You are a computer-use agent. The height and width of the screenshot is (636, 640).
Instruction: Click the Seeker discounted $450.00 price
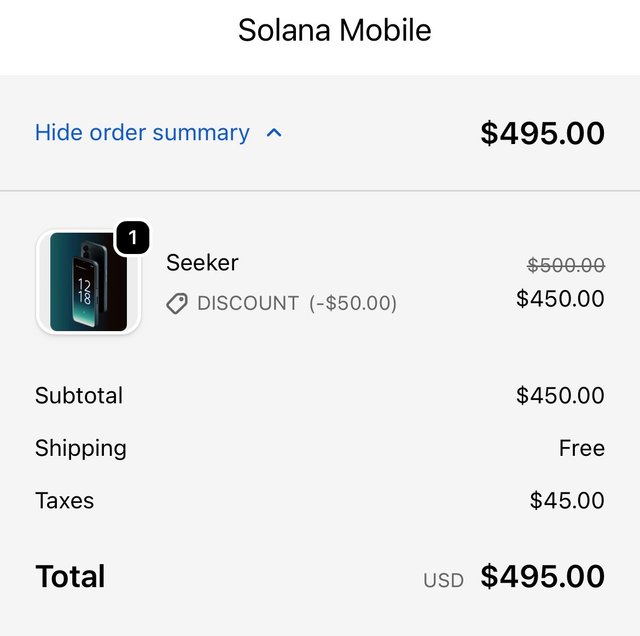tap(560, 298)
